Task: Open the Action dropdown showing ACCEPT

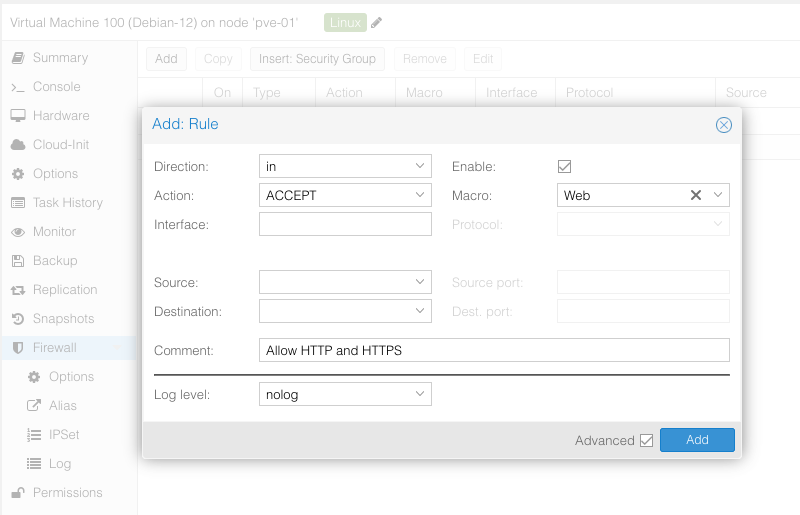Action: point(419,195)
